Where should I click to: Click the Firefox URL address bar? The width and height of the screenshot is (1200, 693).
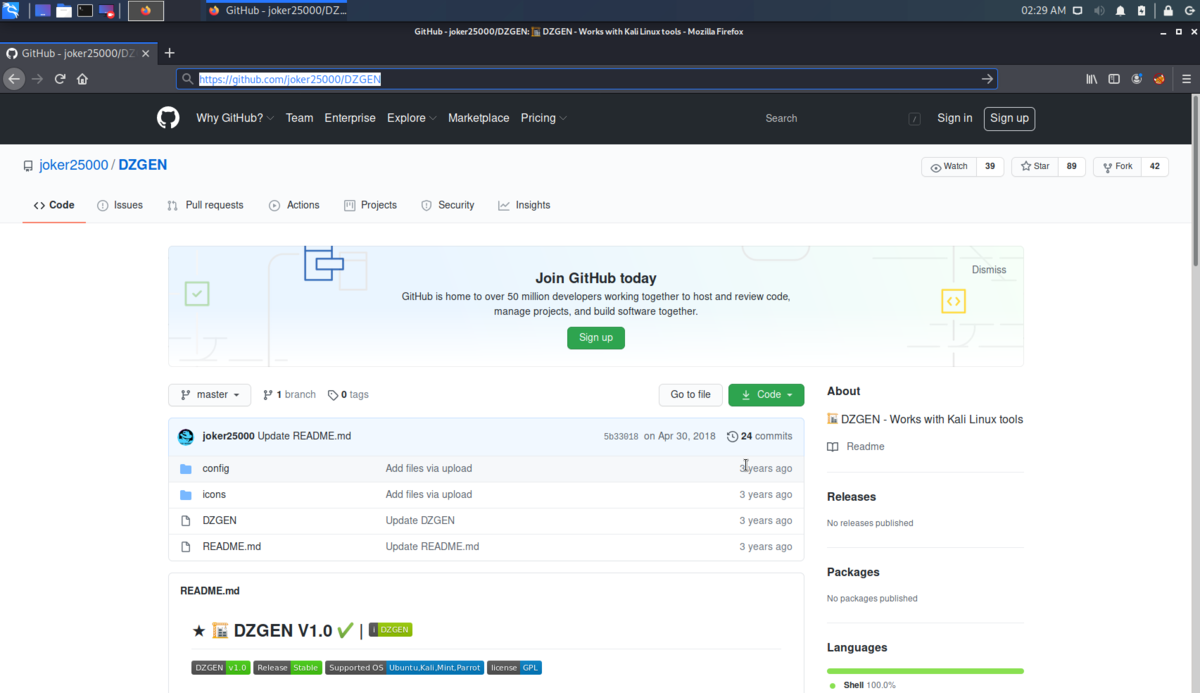coord(586,79)
